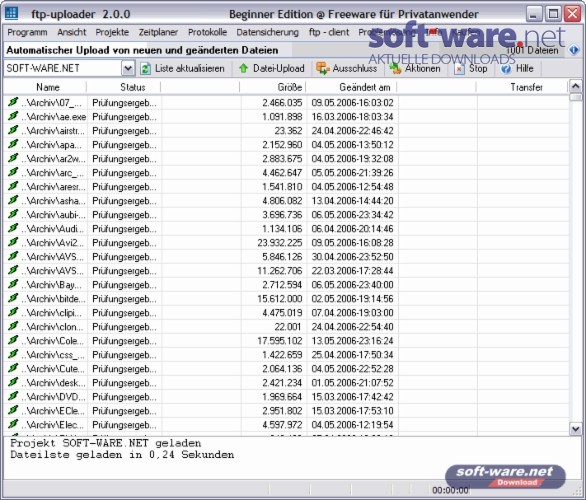
Task: Click the Hilfe button label
Action: 524,68
